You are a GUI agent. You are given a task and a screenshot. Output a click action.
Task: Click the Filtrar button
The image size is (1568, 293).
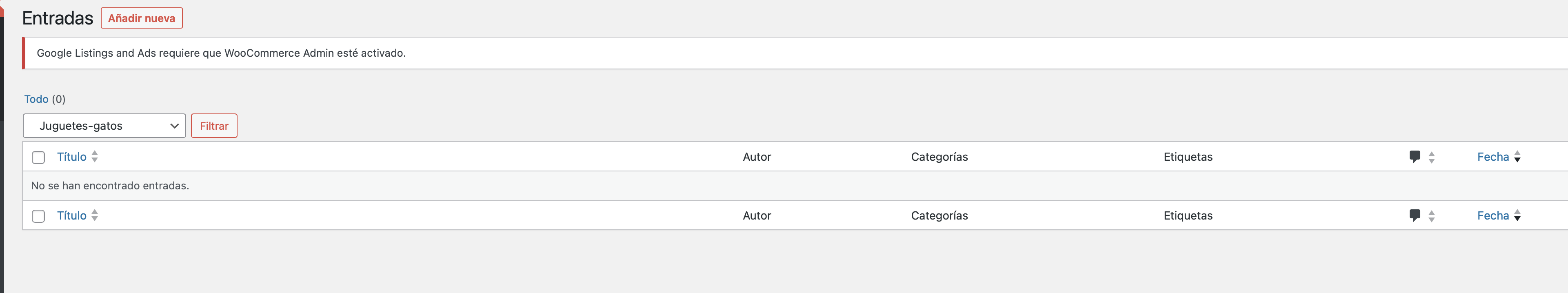(x=214, y=126)
